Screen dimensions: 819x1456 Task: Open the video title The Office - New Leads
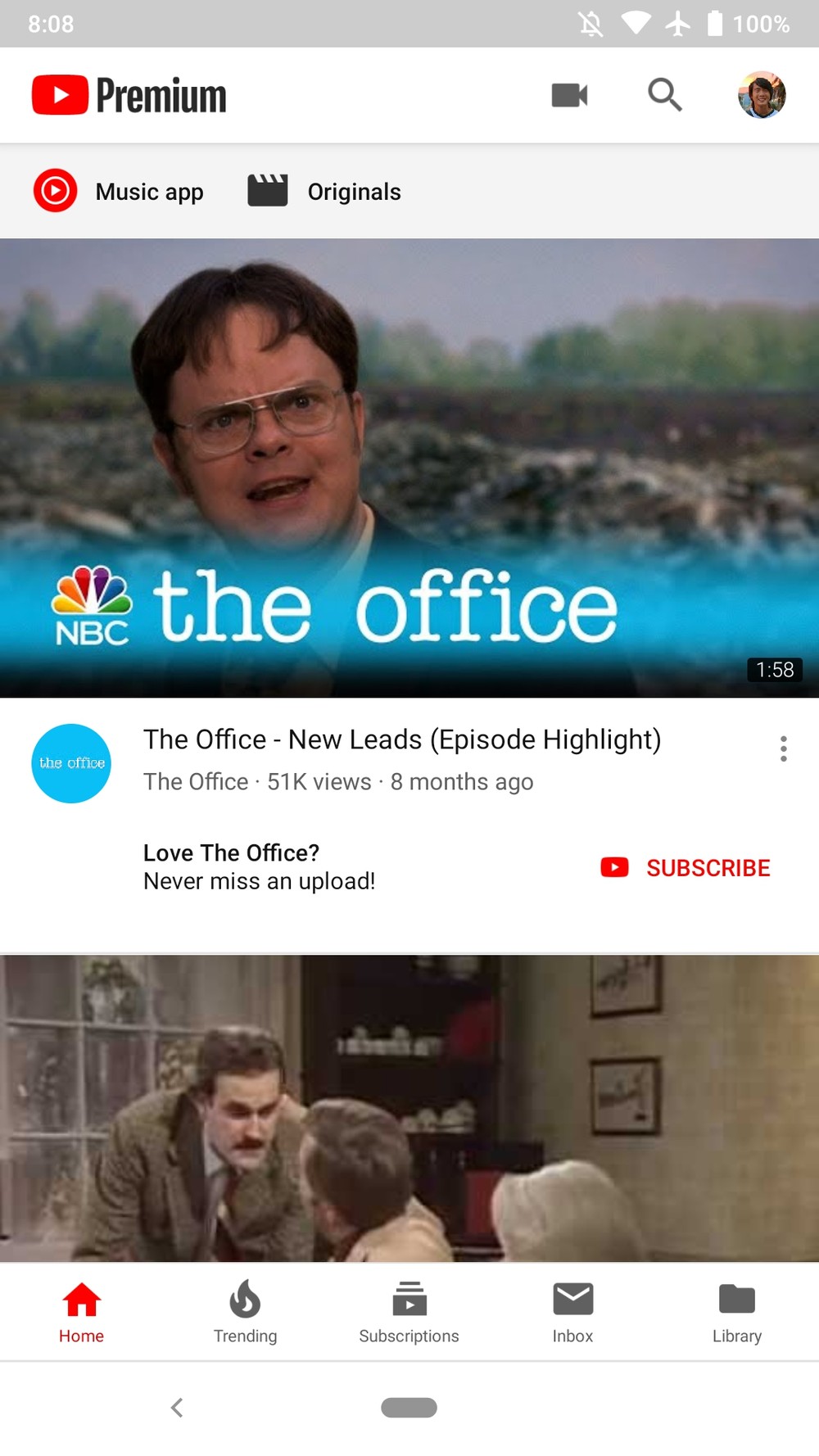[x=402, y=739]
